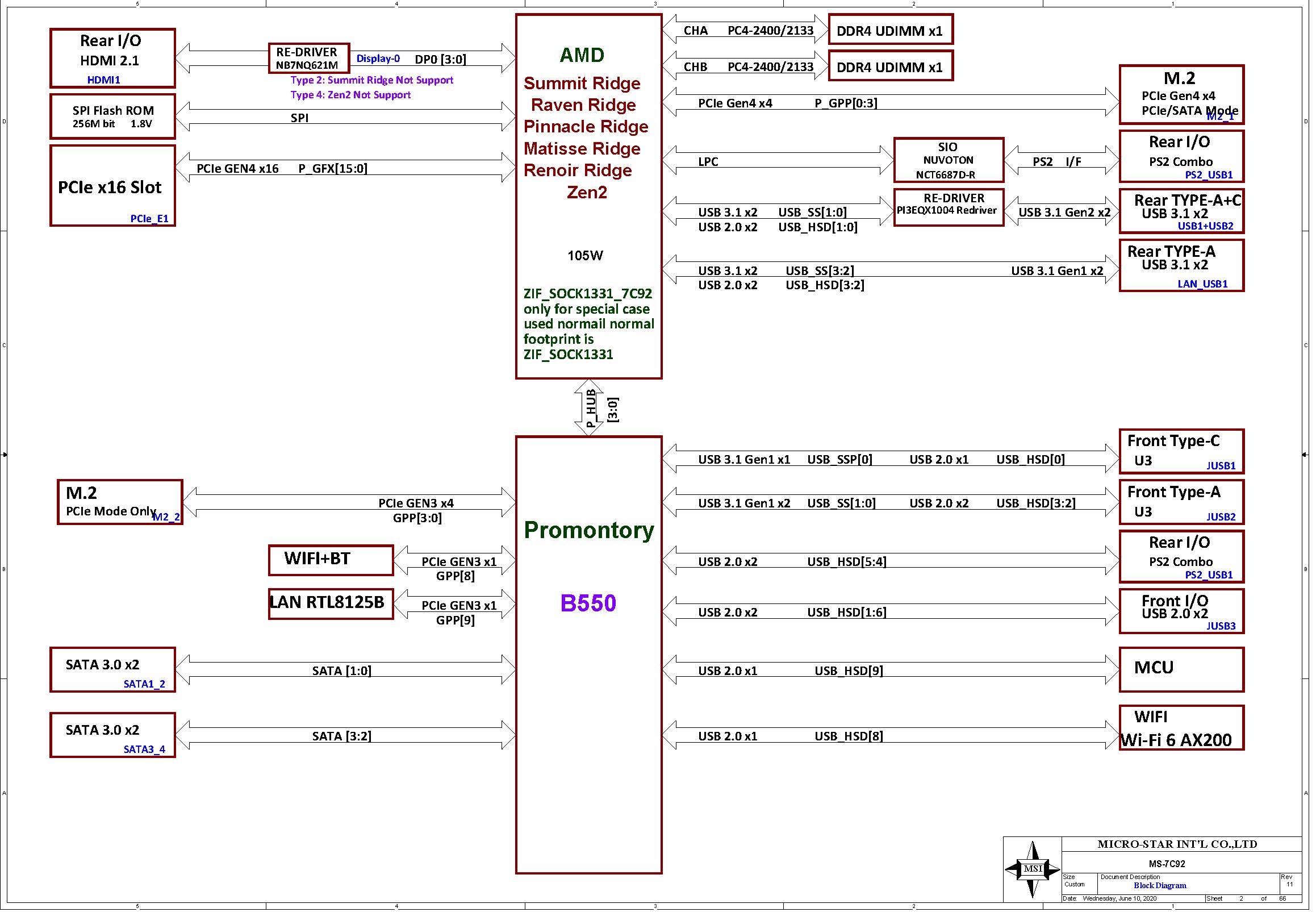Click the 'PCIe GEN4 x16' bus label

point(237,169)
